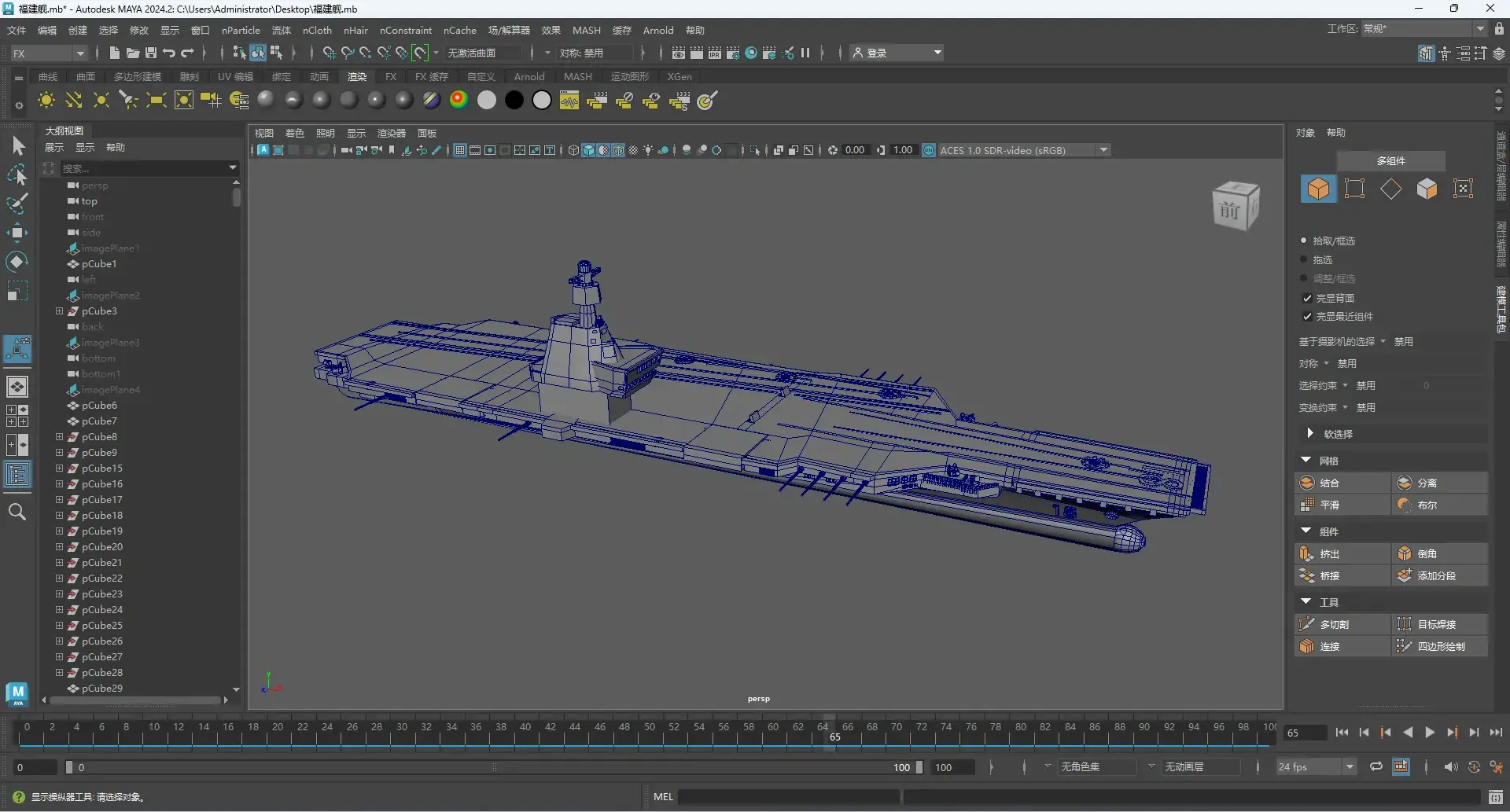Click frame 30 on the timeline
Viewport: 1510px width, 812px height.
(x=402, y=733)
